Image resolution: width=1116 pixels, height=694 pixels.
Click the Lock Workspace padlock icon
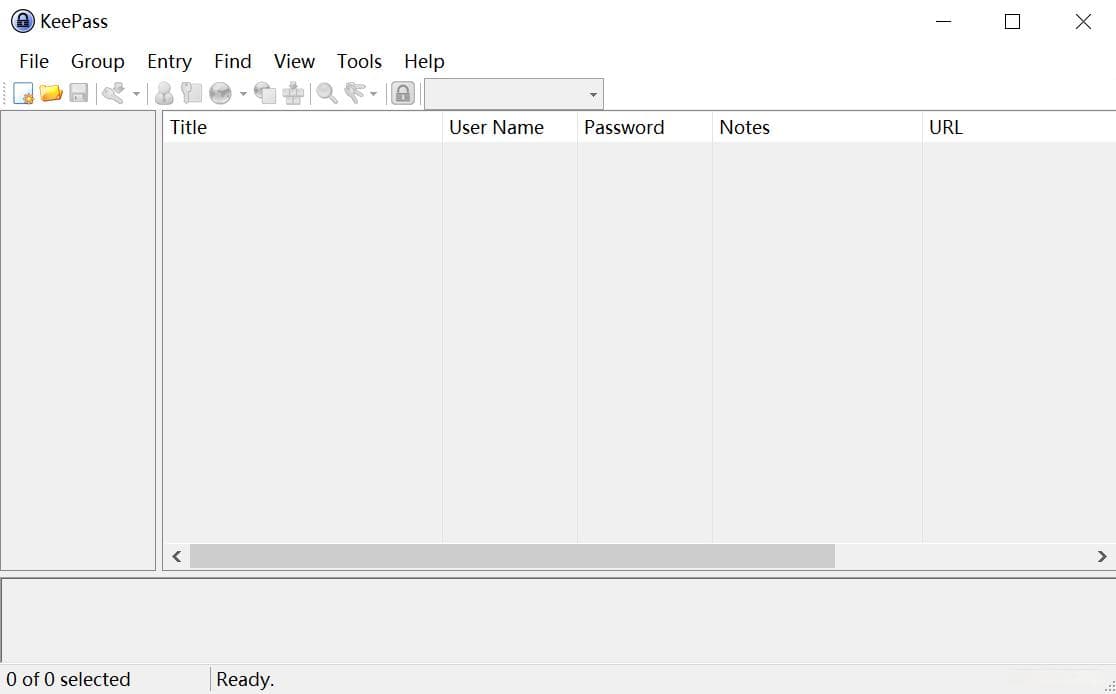[403, 93]
